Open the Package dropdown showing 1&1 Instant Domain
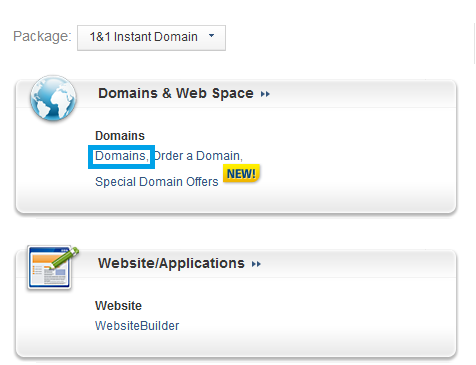 (151, 38)
